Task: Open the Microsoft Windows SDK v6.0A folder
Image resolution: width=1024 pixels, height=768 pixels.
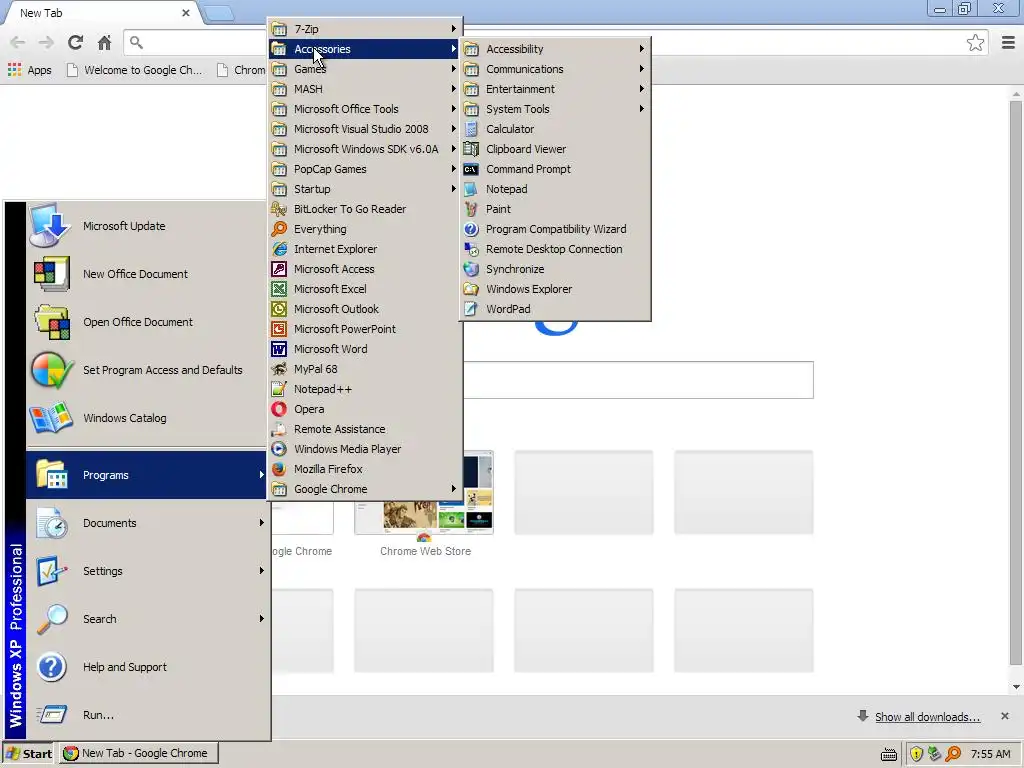Action: (364, 149)
